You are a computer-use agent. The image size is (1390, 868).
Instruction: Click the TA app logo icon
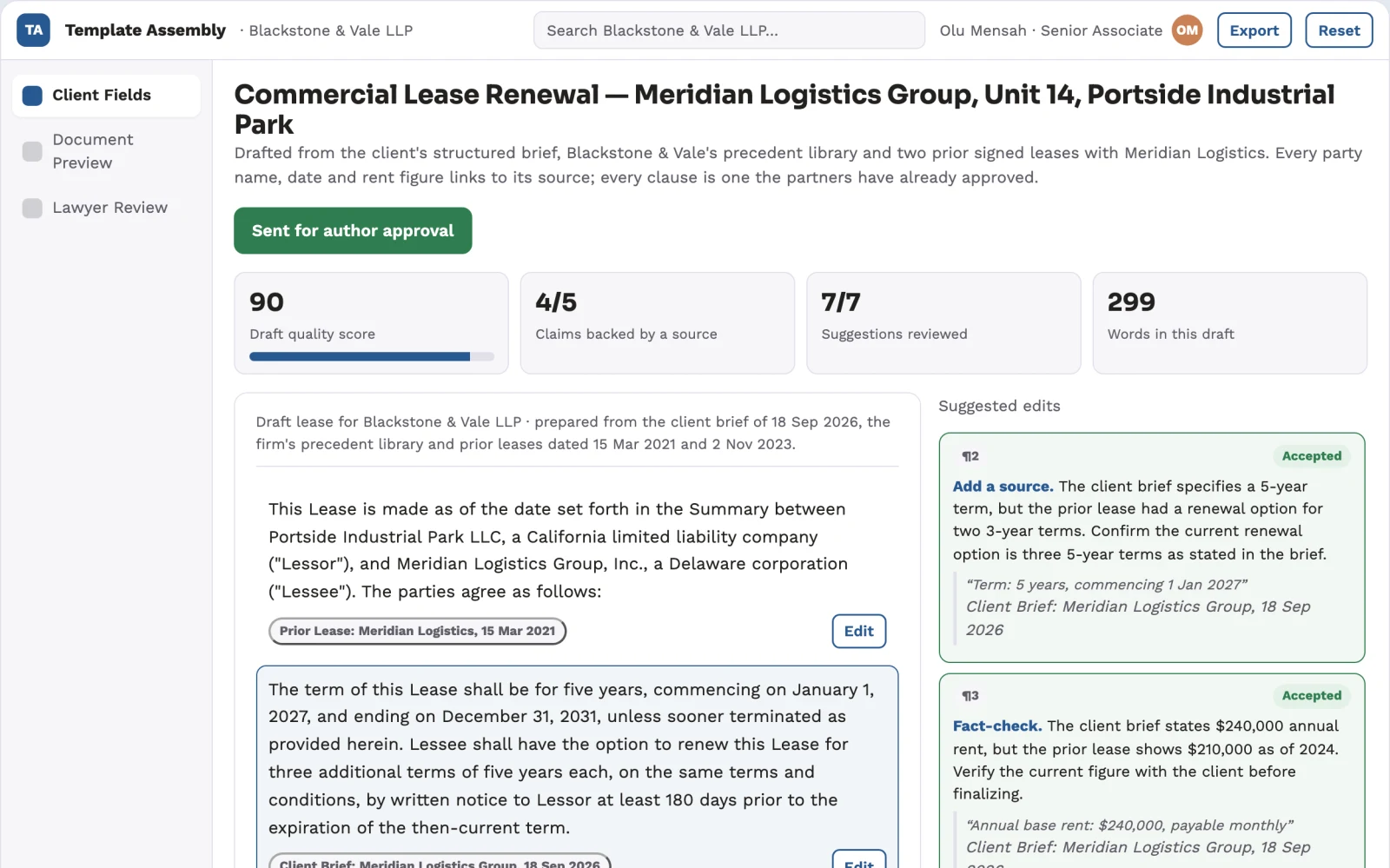pyautogui.click(x=33, y=30)
